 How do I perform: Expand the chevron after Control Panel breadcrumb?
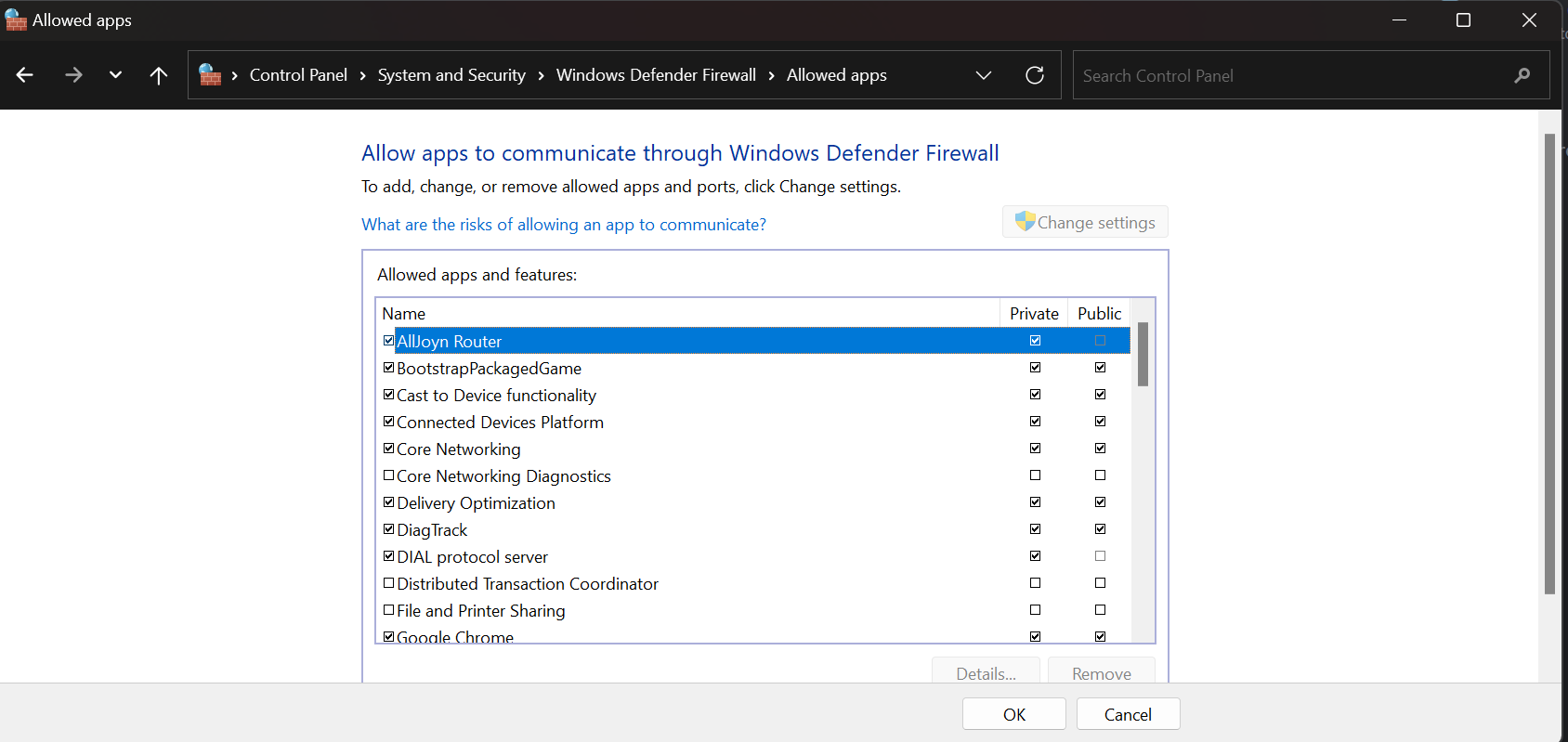(362, 75)
